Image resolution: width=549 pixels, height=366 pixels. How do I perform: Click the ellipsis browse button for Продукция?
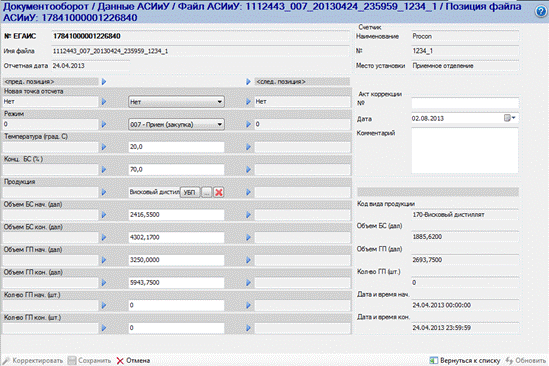coord(207,192)
